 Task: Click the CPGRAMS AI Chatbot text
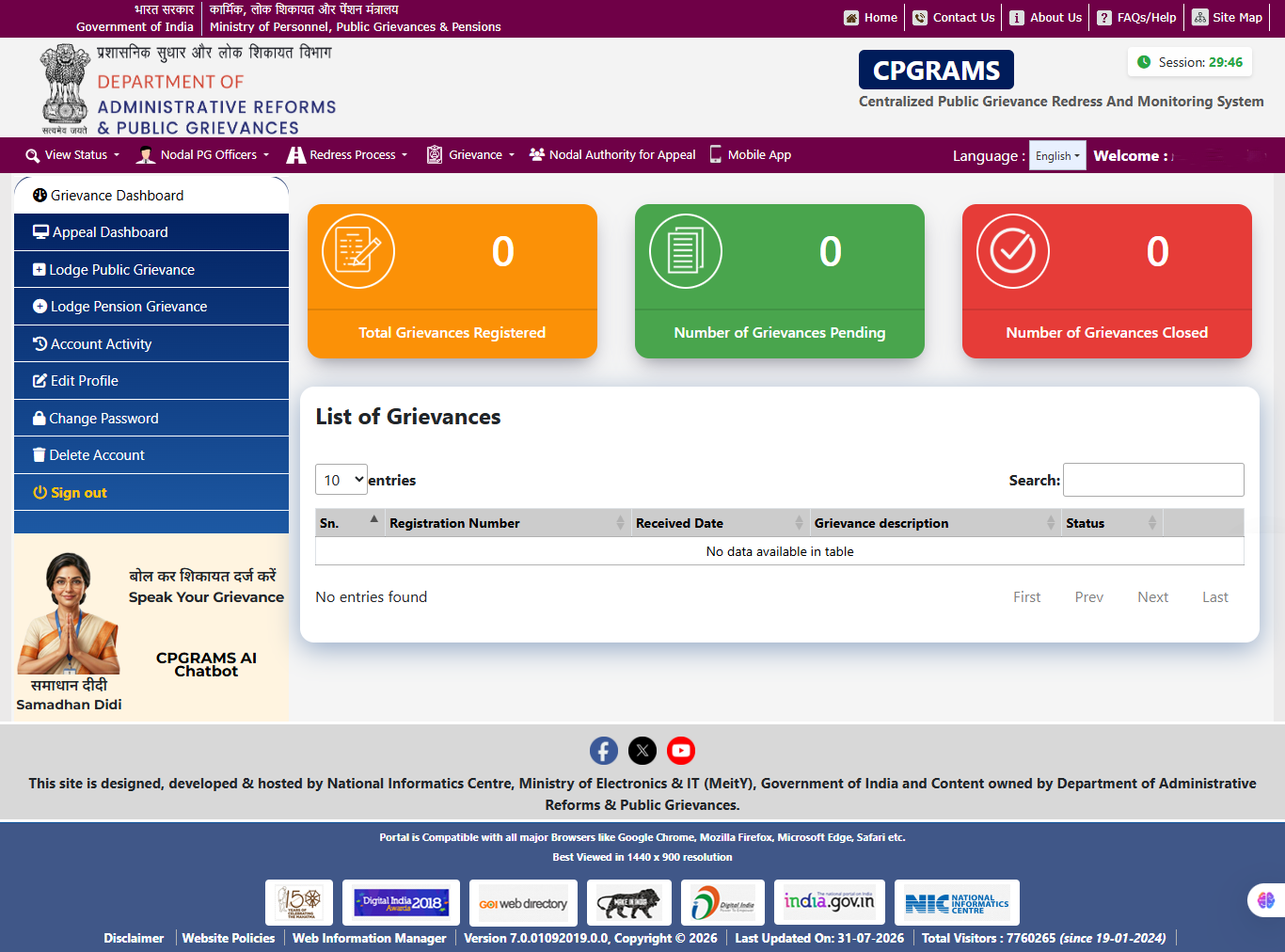tap(206, 664)
